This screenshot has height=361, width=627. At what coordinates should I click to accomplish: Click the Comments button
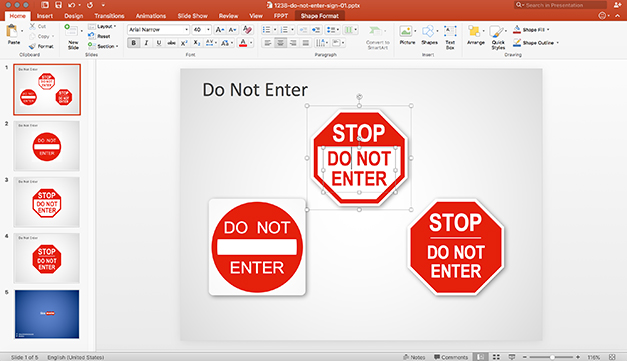(451, 357)
